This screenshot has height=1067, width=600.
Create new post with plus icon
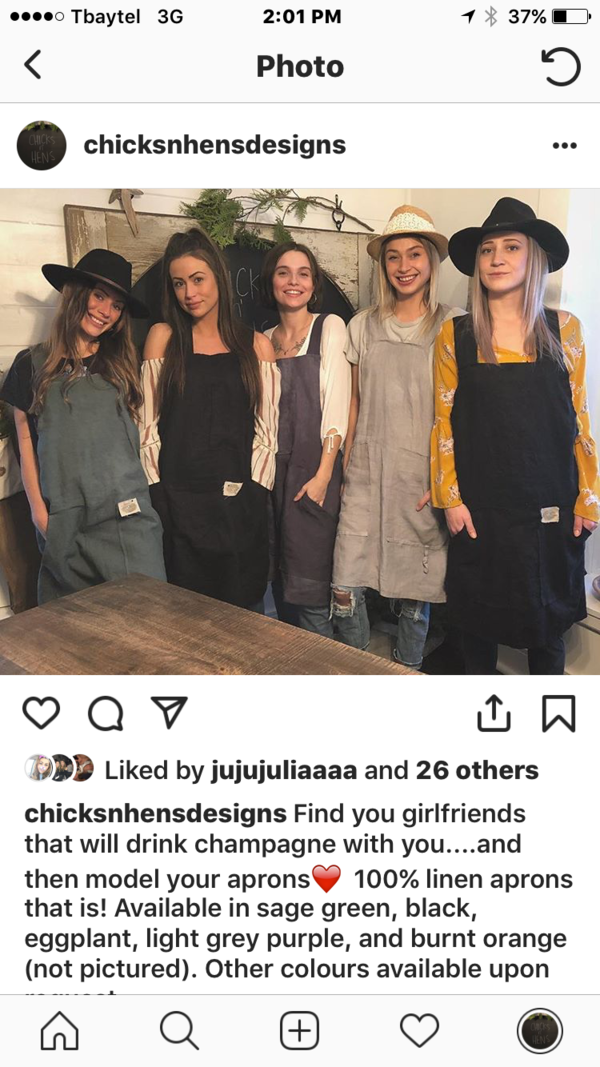(x=299, y=1031)
